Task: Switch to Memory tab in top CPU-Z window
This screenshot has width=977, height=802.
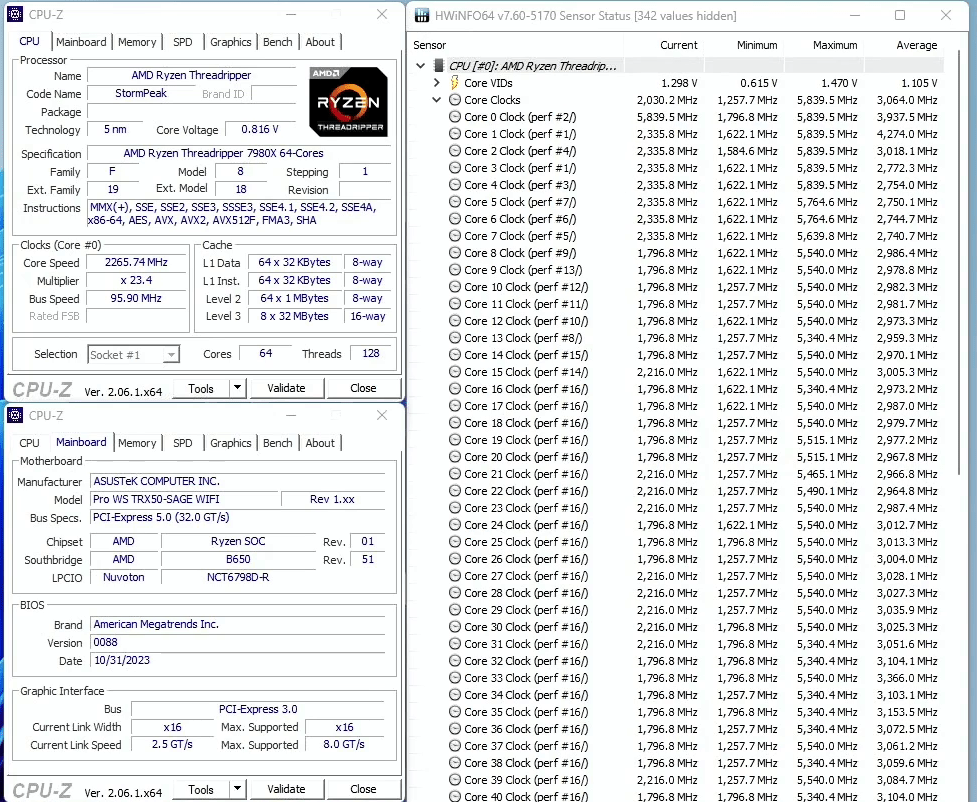Action: tap(137, 42)
